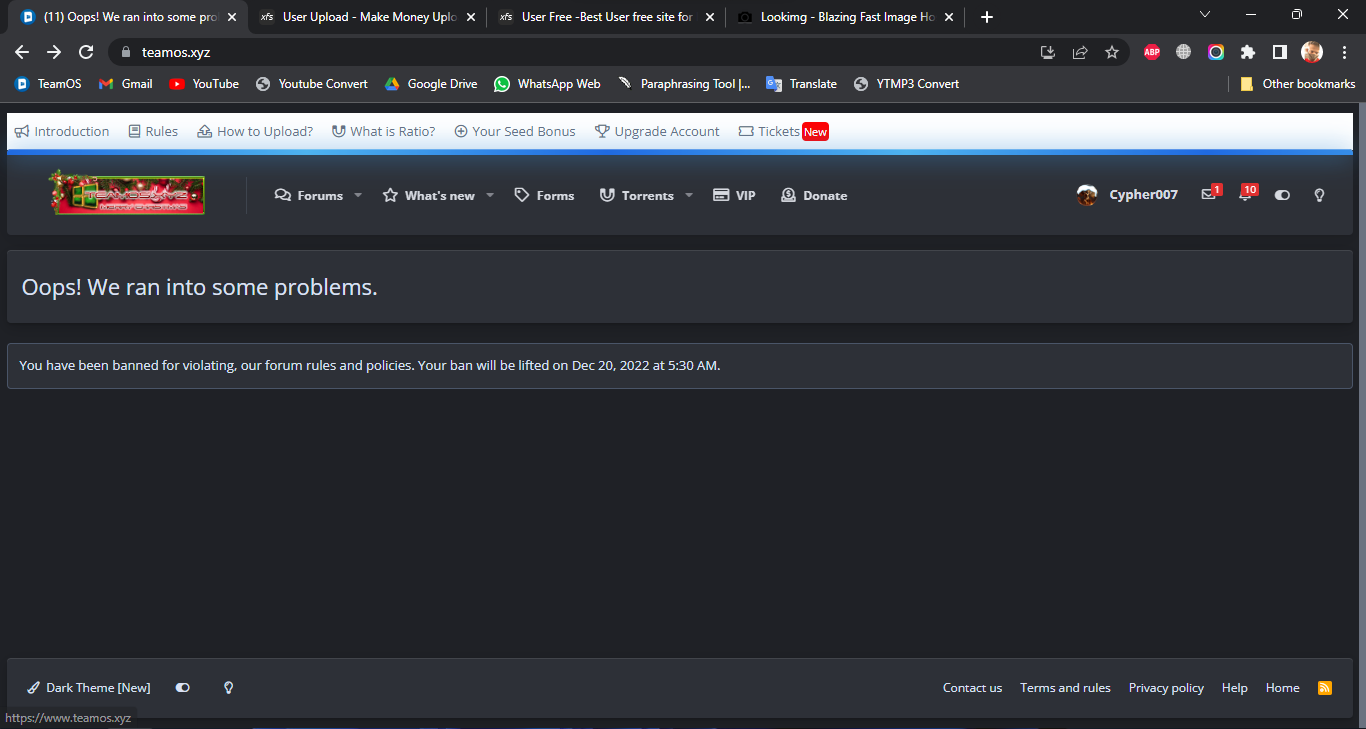
Task: Open the Chrome three-dot menu
Action: [x=1342, y=52]
